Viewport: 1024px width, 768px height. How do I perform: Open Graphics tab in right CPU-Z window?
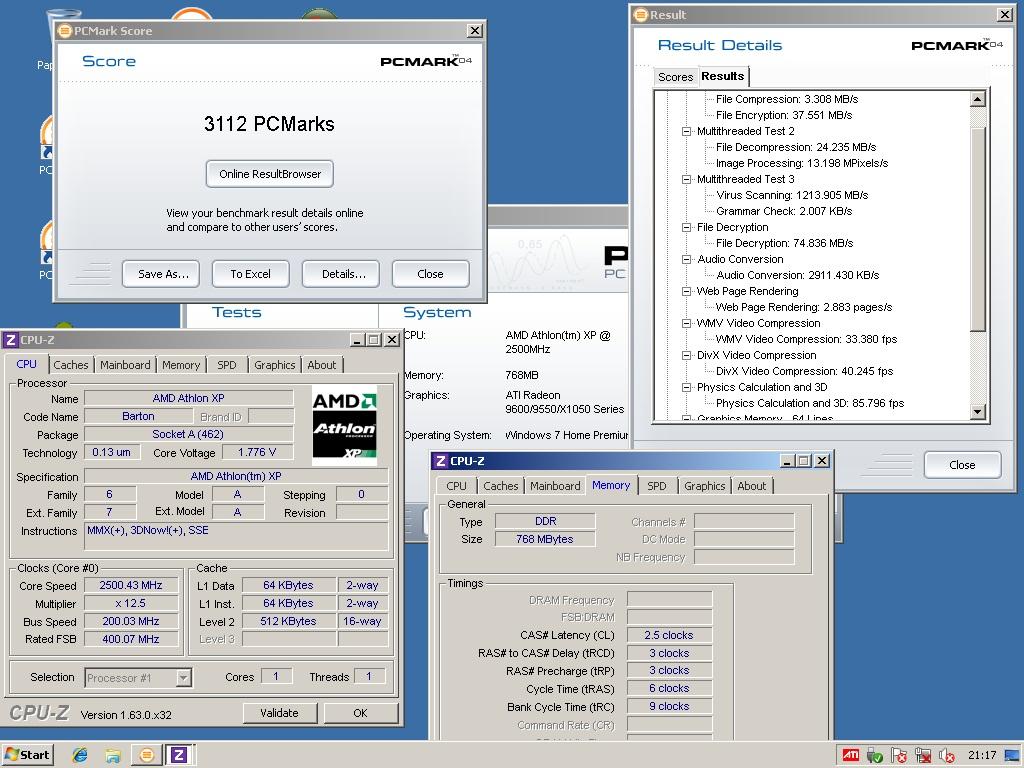pos(705,486)
